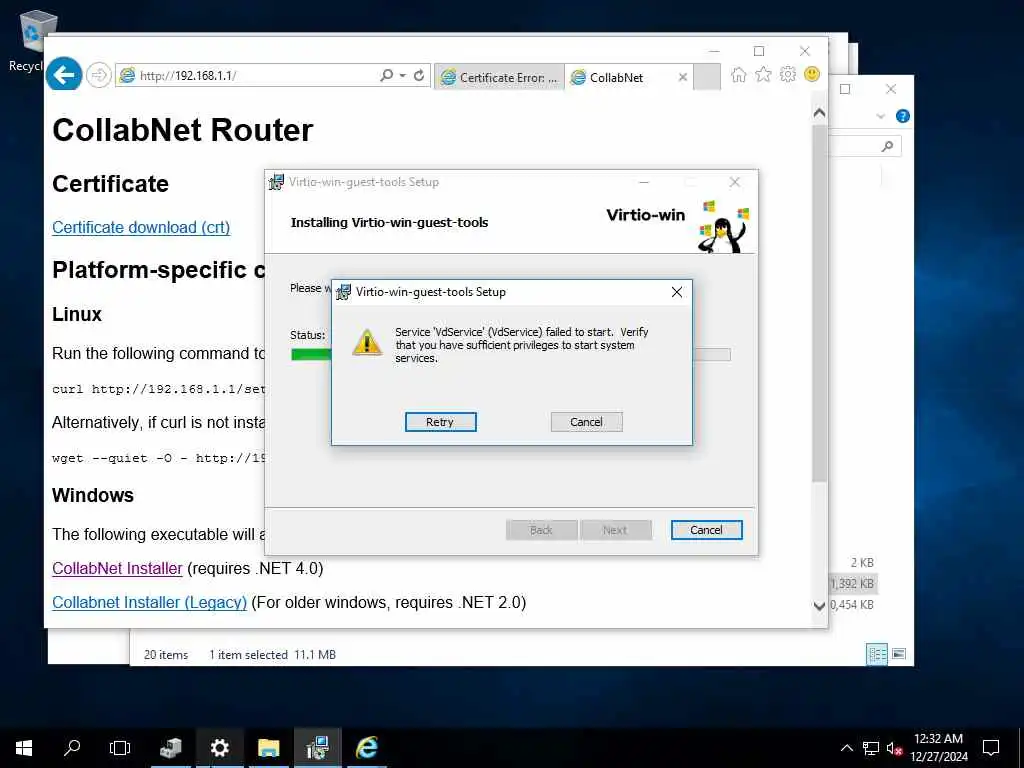This screenshot has height=768, width=1024.
Task: Open the clock showing 12:32 AM
Action: click(938, 748)
